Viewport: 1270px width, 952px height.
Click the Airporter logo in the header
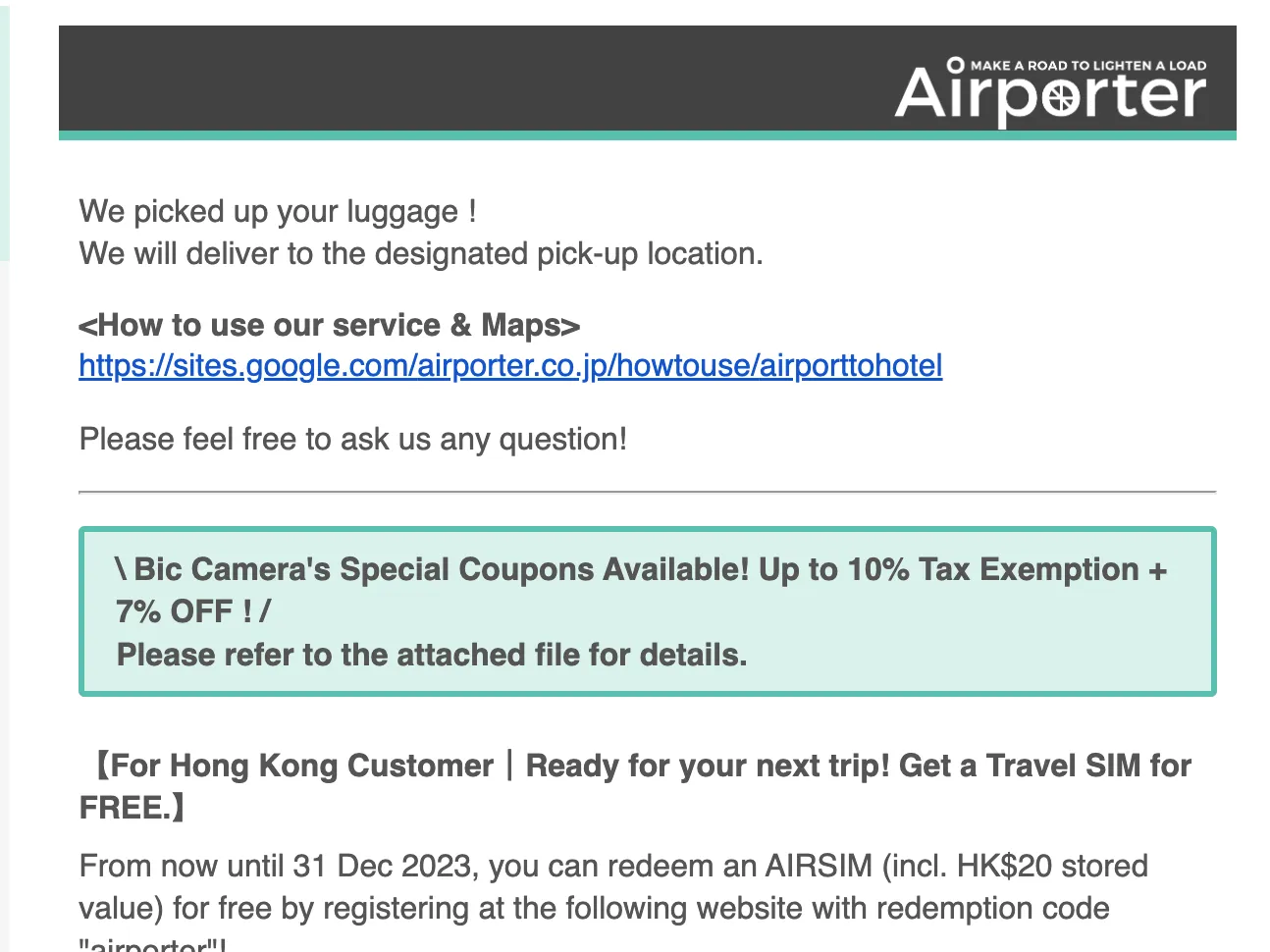coord(1050,90)
